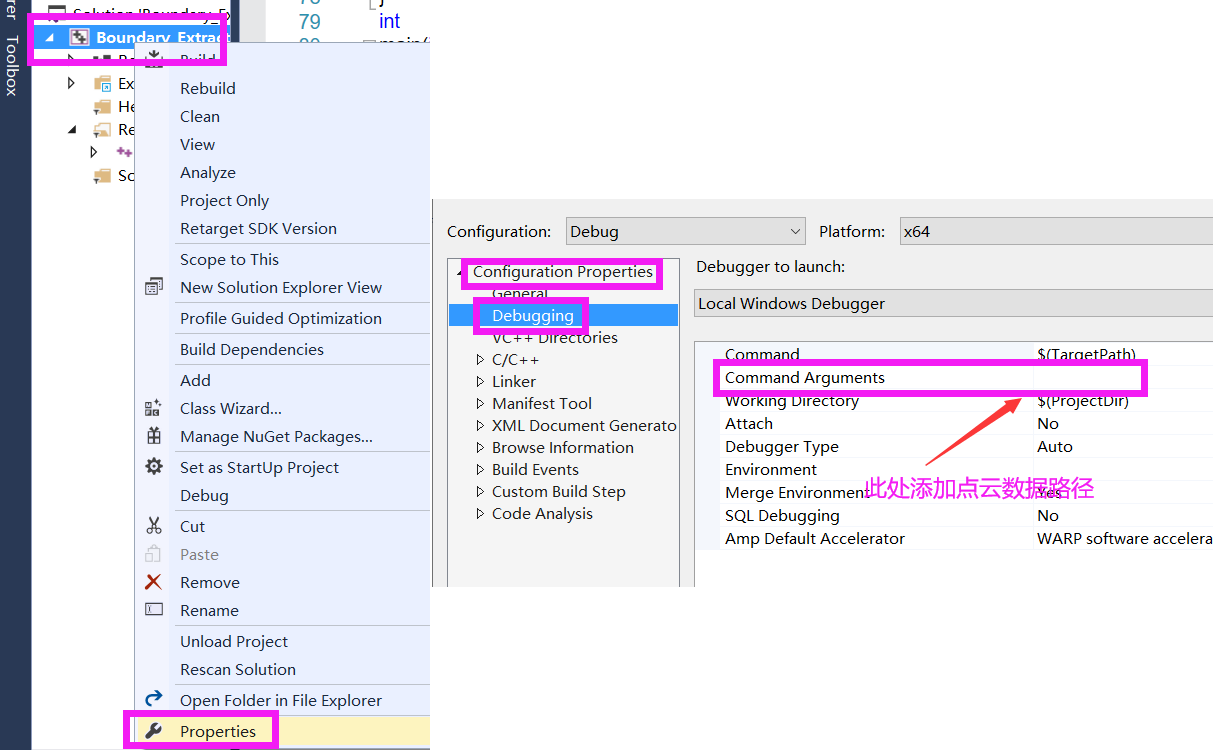The image size is (1213, 750).
Task: Choose Manage NuGet Packages... entry
Action: (x=276, y=436)
